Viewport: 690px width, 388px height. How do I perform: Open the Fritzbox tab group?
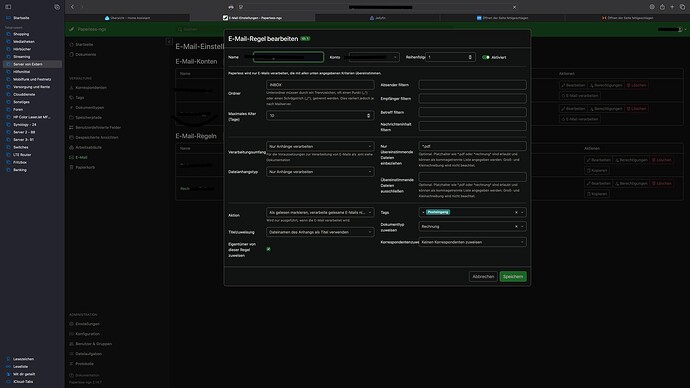click(x=20, y=162)
